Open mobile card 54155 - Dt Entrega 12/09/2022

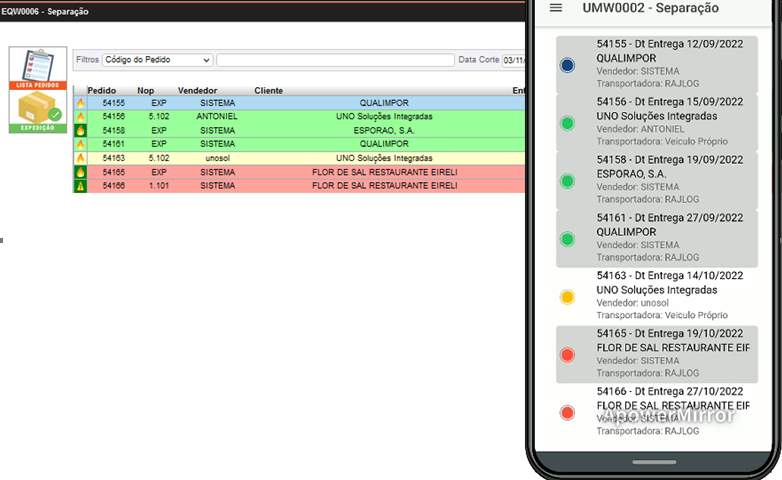(x=657, y=64)
